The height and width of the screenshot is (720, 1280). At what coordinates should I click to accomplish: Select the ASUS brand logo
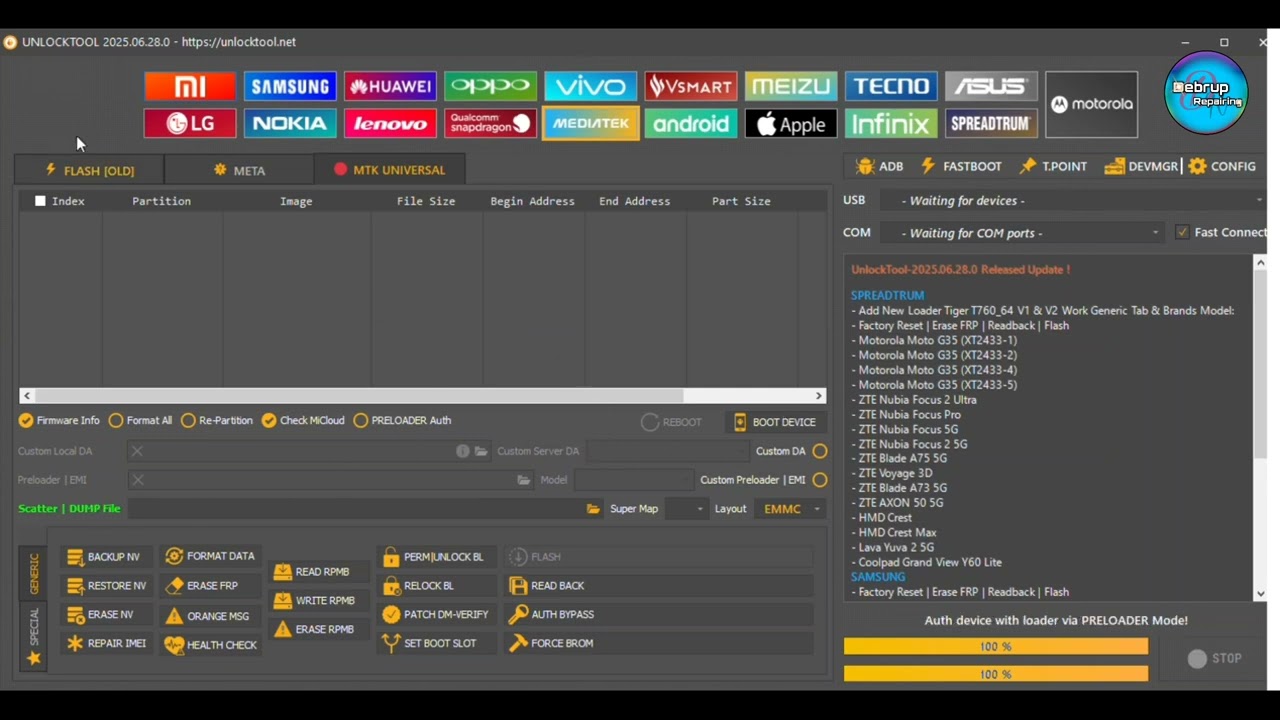tap(991, 86)
